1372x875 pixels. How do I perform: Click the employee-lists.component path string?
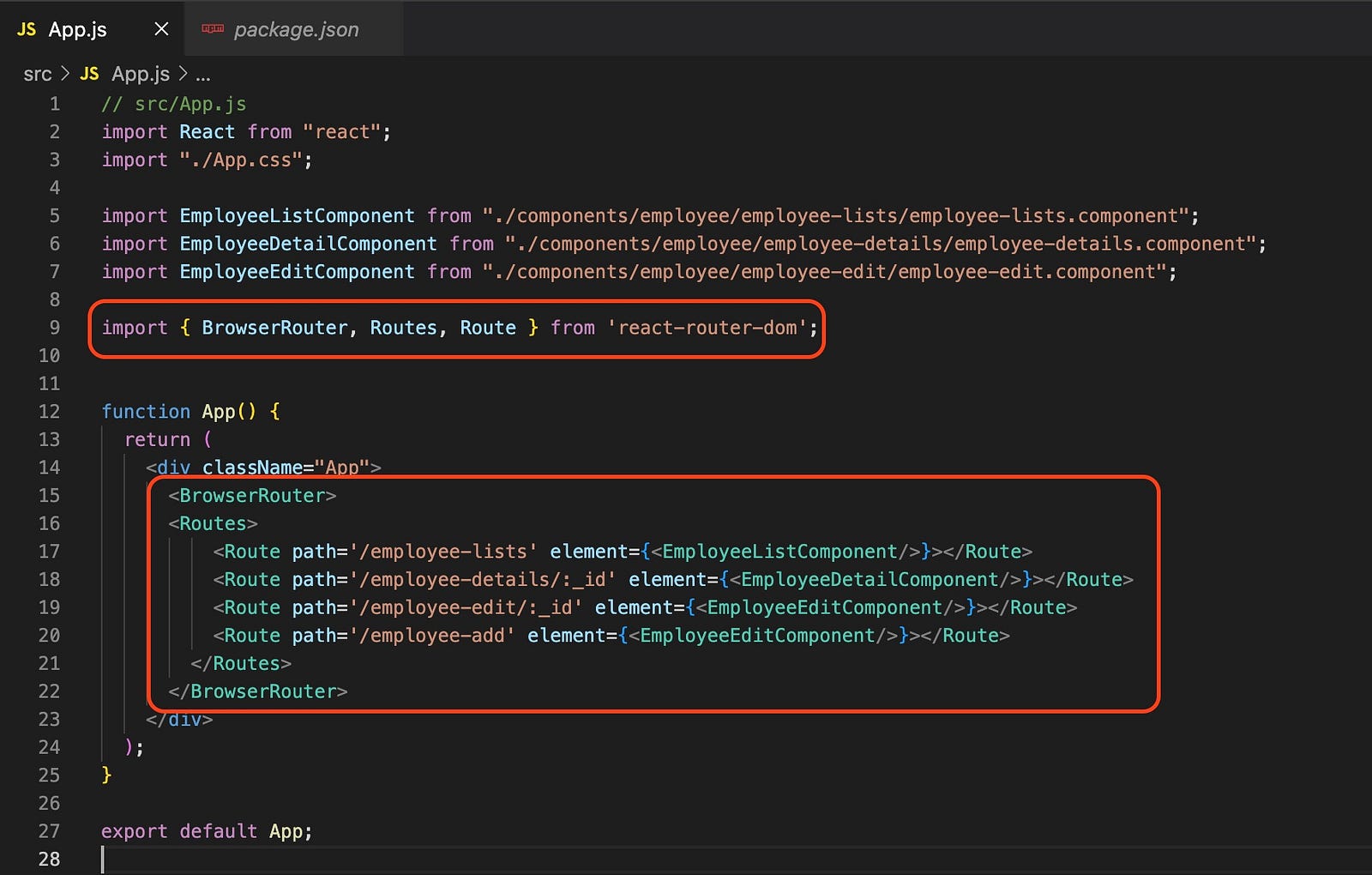(x=836, y=216)
